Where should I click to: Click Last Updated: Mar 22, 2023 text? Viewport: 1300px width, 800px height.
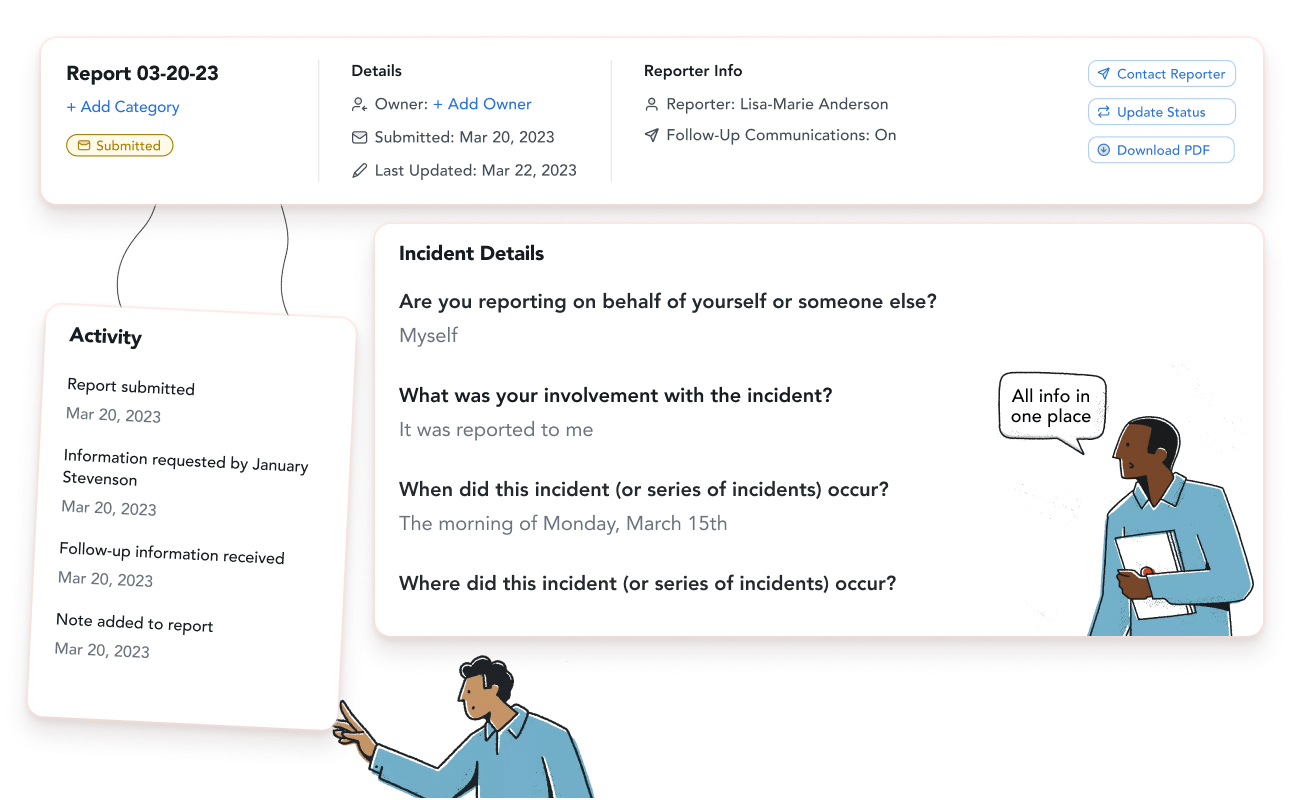coord(475,170)
